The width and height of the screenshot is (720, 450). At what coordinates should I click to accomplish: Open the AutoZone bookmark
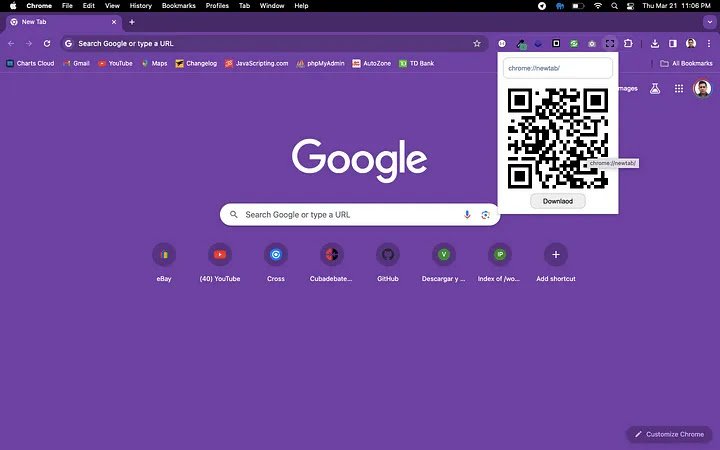[x=371, y=63]
